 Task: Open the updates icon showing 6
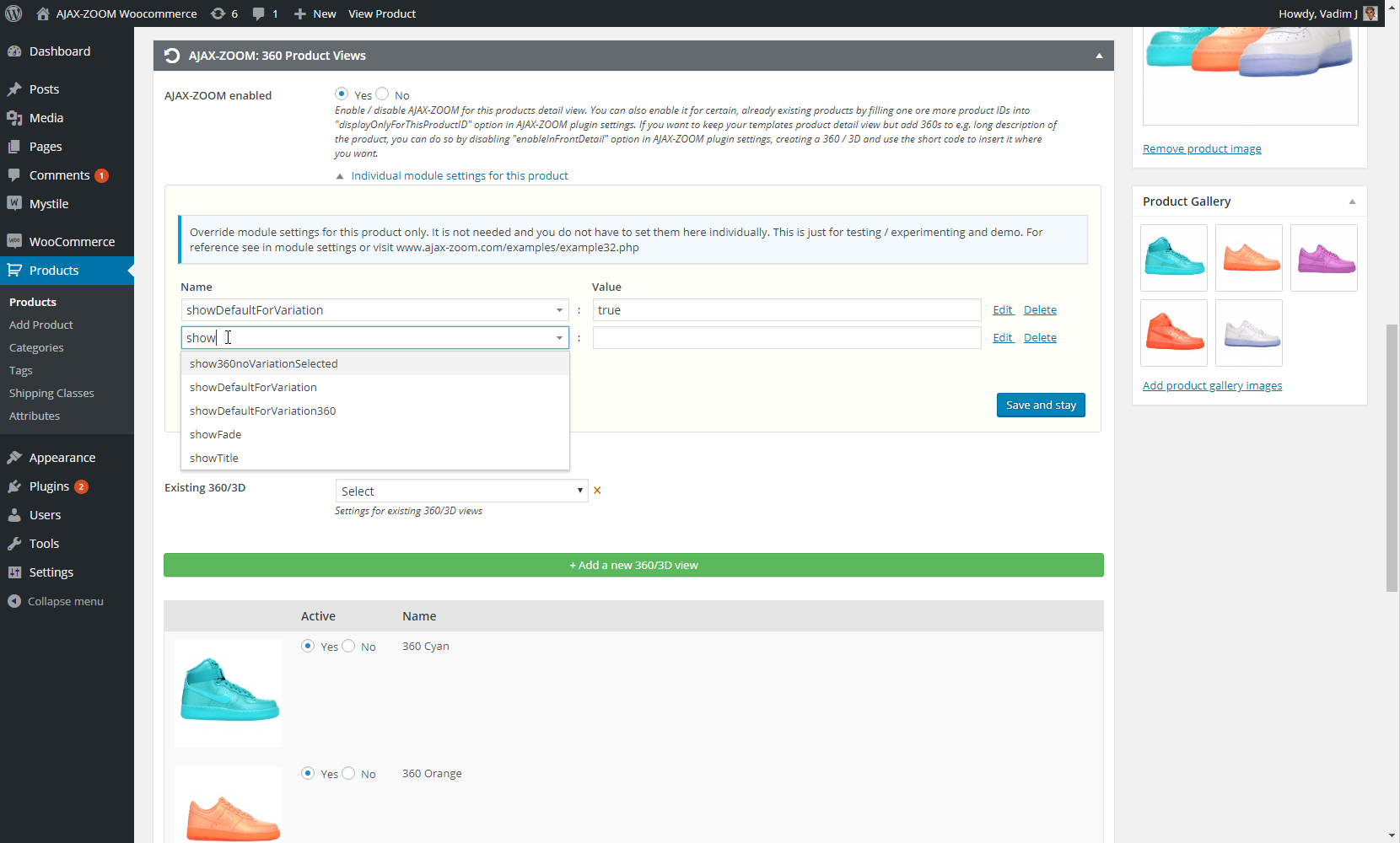[218, 13]
